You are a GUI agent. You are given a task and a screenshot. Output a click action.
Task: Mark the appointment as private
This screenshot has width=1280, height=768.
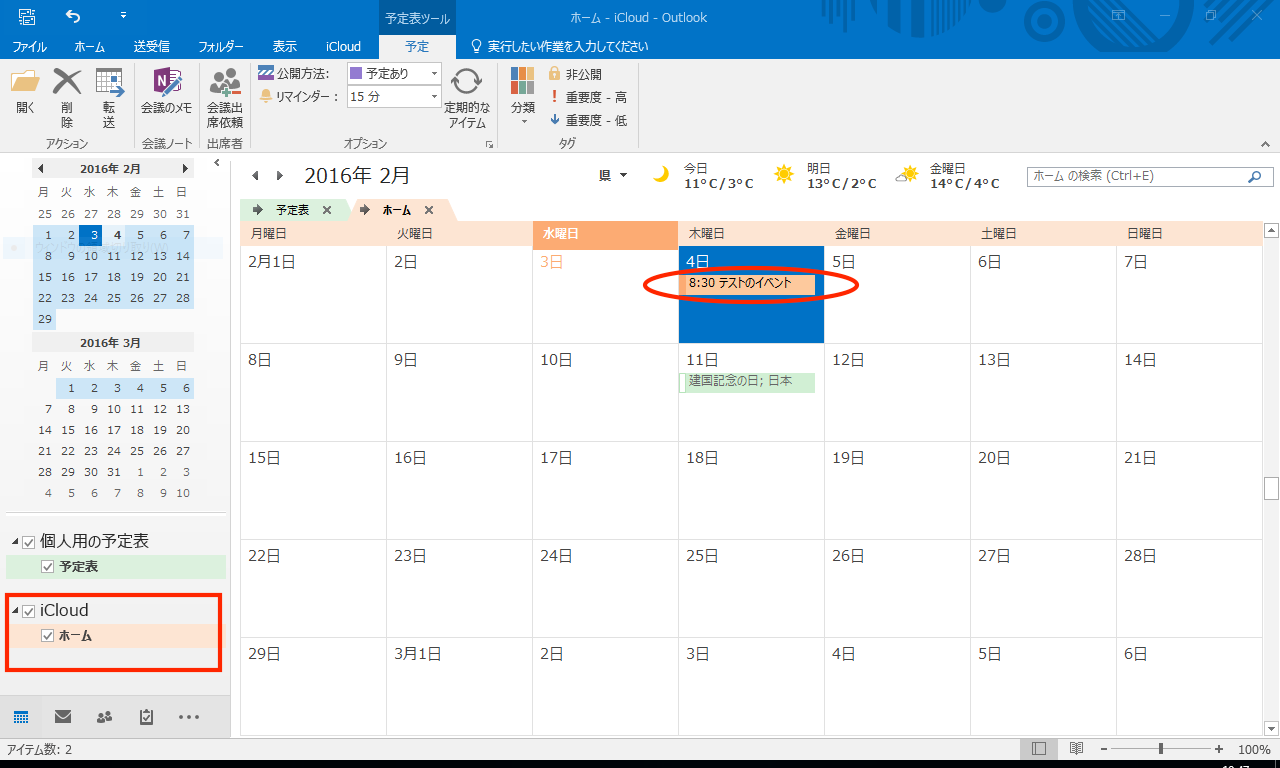pos(576,74)
